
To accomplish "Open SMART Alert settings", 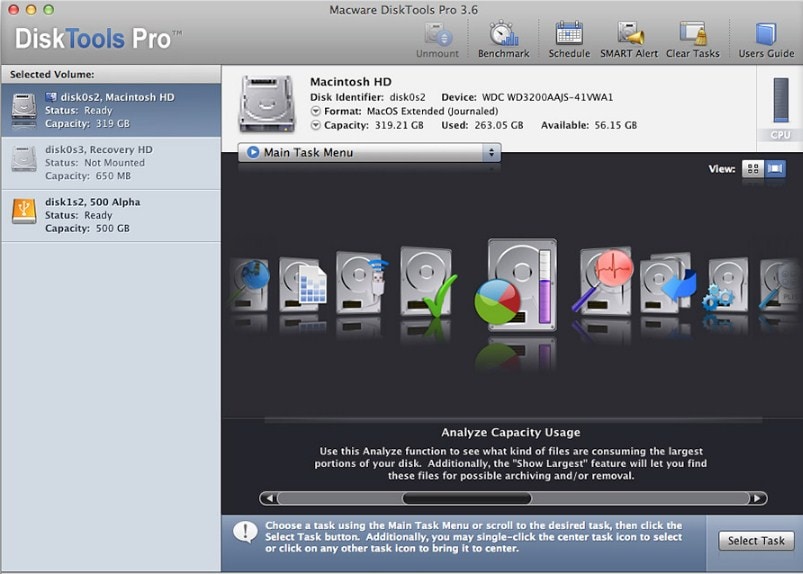I will (629, 39).
